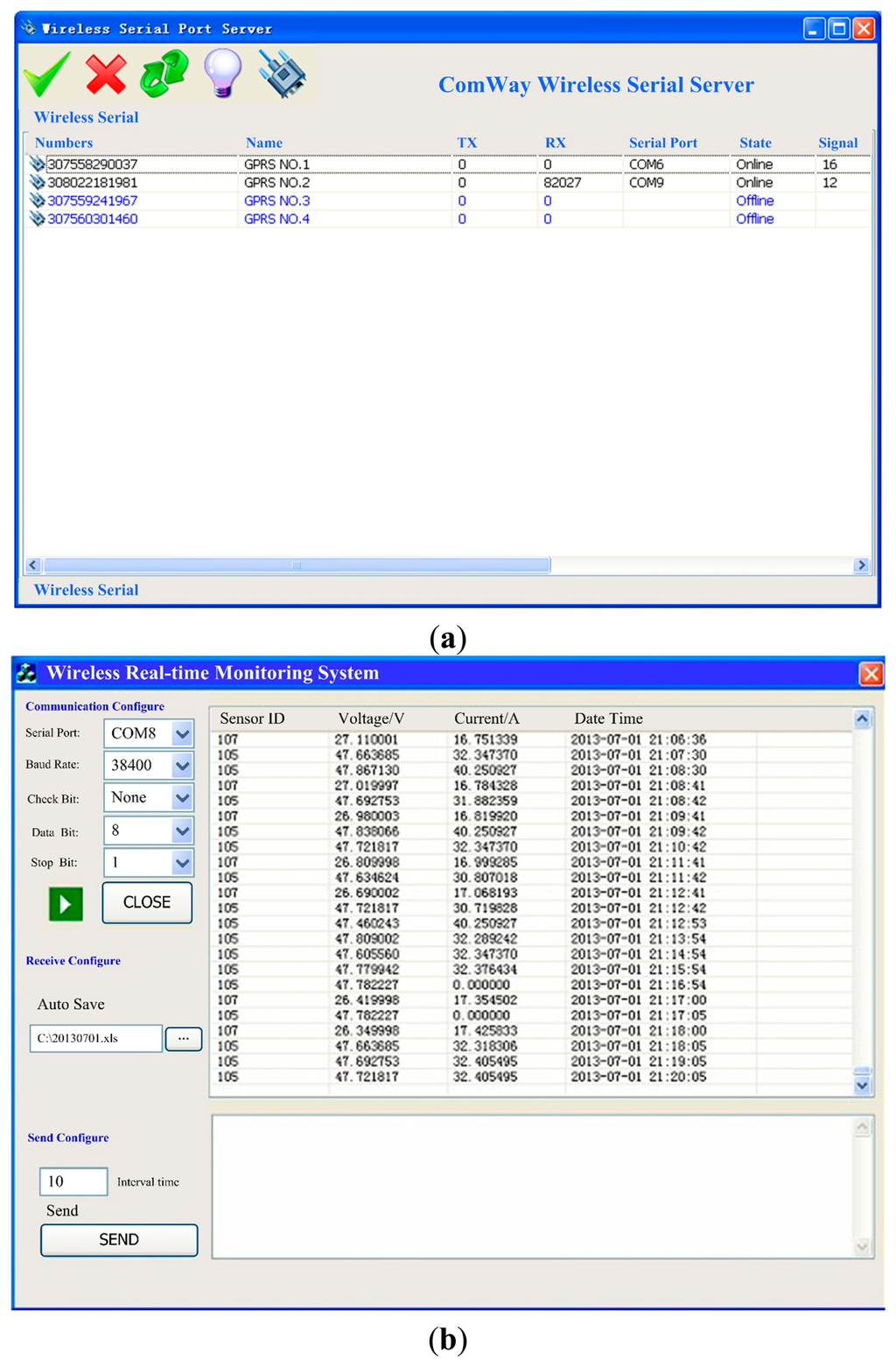Click the Interval time input field
Viewport: 896px width, 1366px height.
coord(73,1181)
